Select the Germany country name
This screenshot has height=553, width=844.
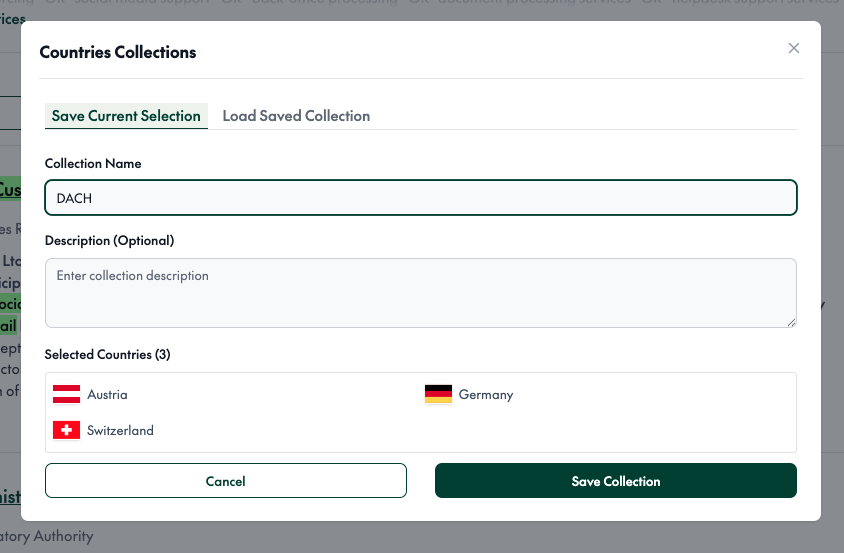click(486, 395)
